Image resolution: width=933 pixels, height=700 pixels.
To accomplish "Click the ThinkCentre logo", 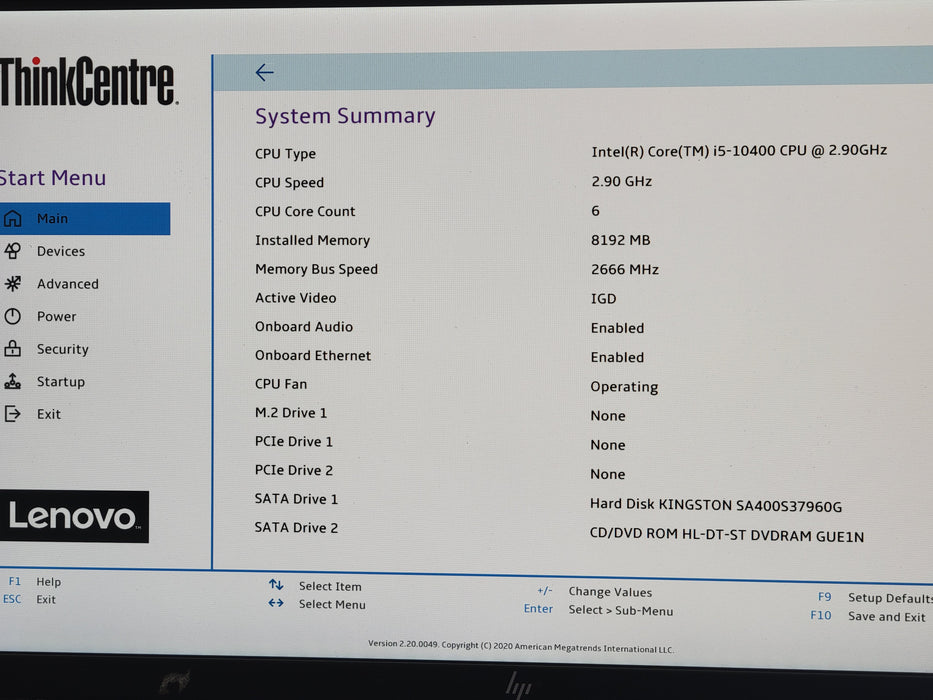I will [x=88, y=82].
